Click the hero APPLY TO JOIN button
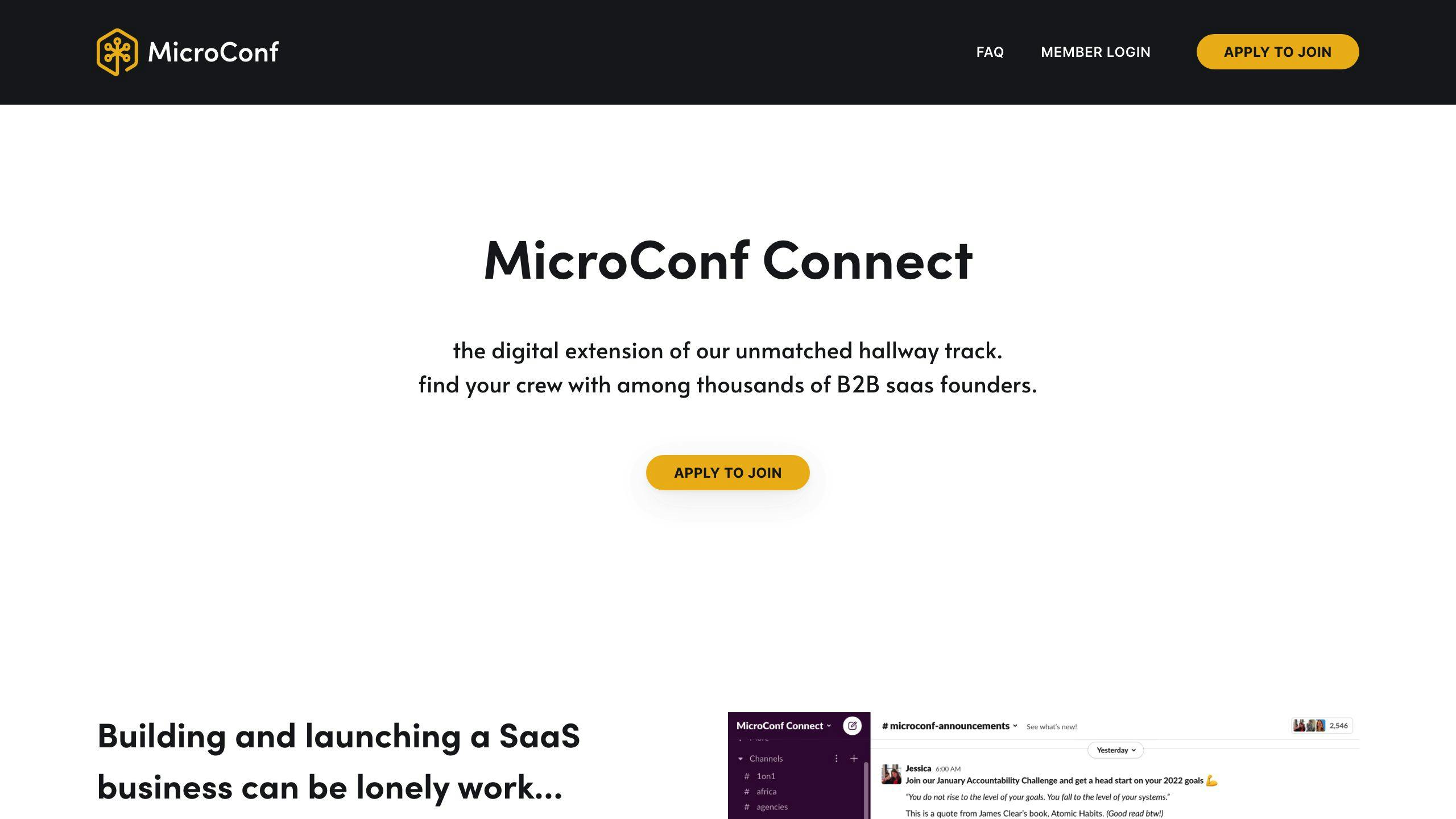 click(727, 472)
